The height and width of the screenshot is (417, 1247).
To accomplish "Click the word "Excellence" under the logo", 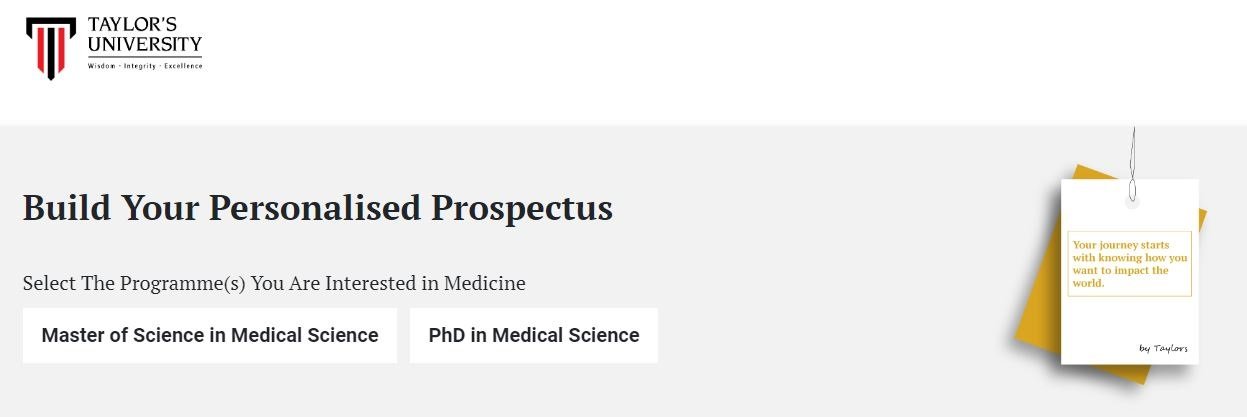I will (x=183, y=66).
